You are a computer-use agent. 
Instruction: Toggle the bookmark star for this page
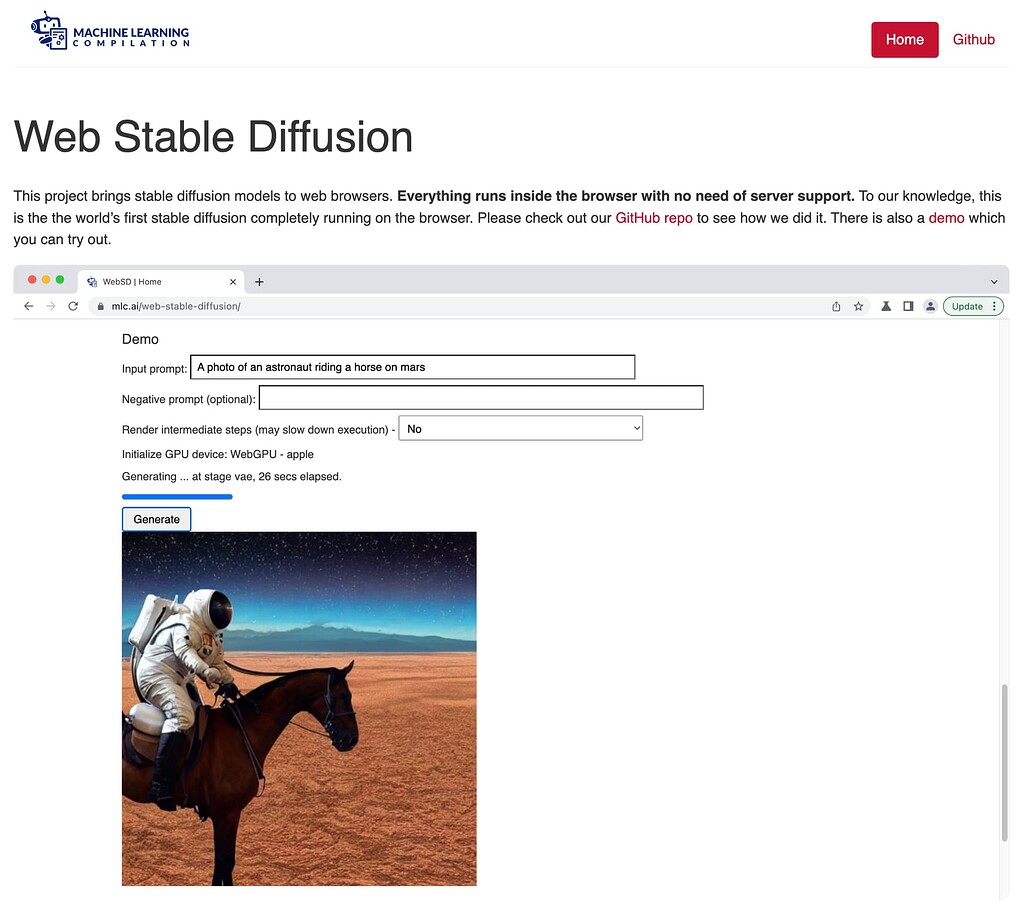[858, 306]
